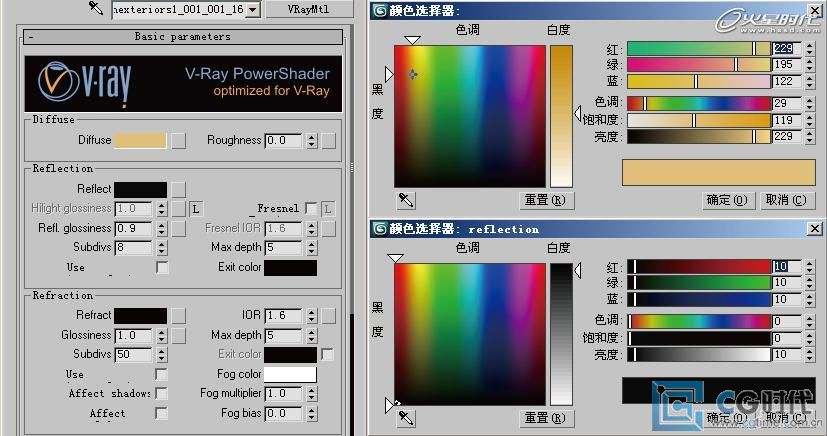Viewport: 827px width, 436px height.
Task: Click the Refl. glossiness value field
Action: [x=133, y=229]
